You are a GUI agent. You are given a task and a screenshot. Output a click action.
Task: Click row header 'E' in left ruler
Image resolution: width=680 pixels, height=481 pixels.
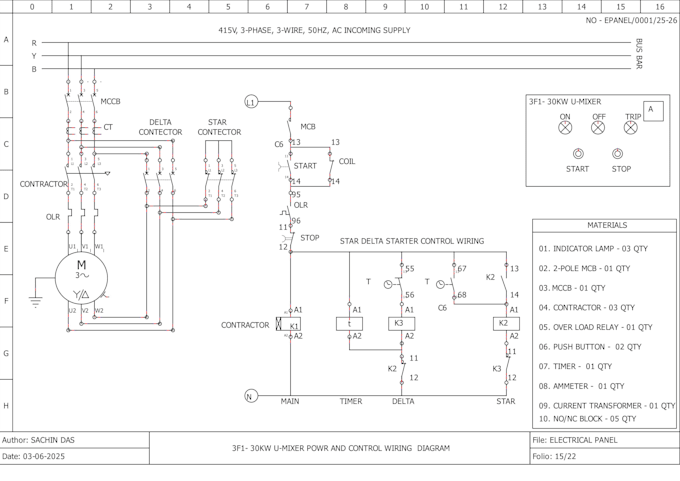tap(6, 249)
